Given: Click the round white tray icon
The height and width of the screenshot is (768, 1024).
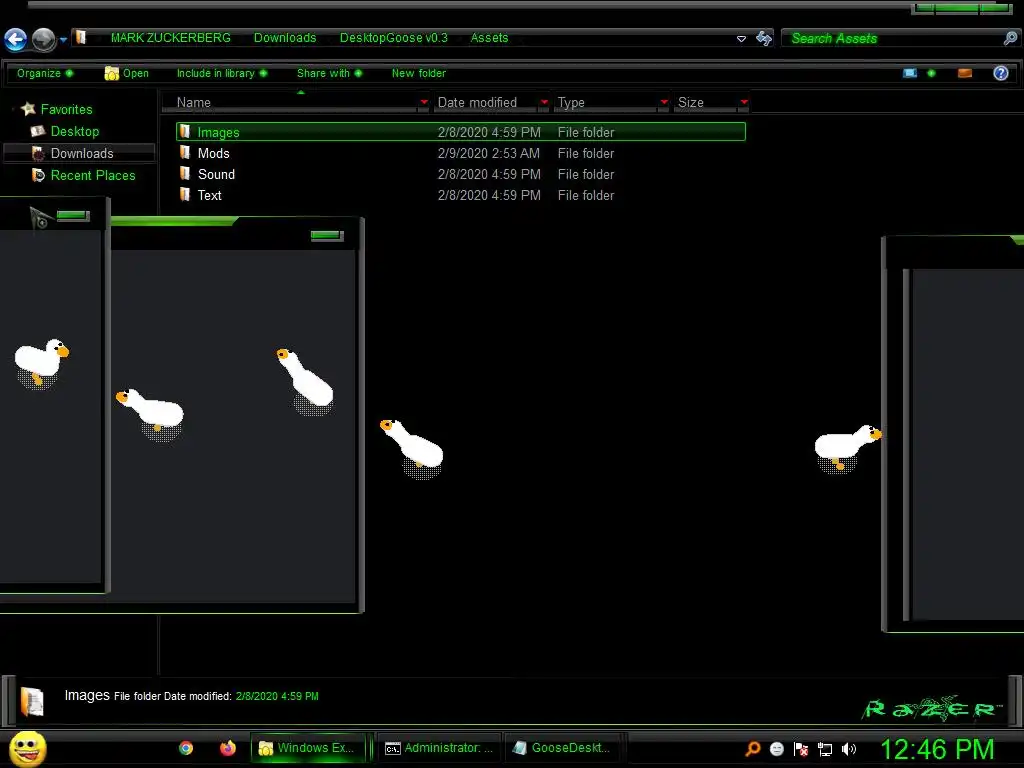Looking at the screenshot, I should [776, 749].
